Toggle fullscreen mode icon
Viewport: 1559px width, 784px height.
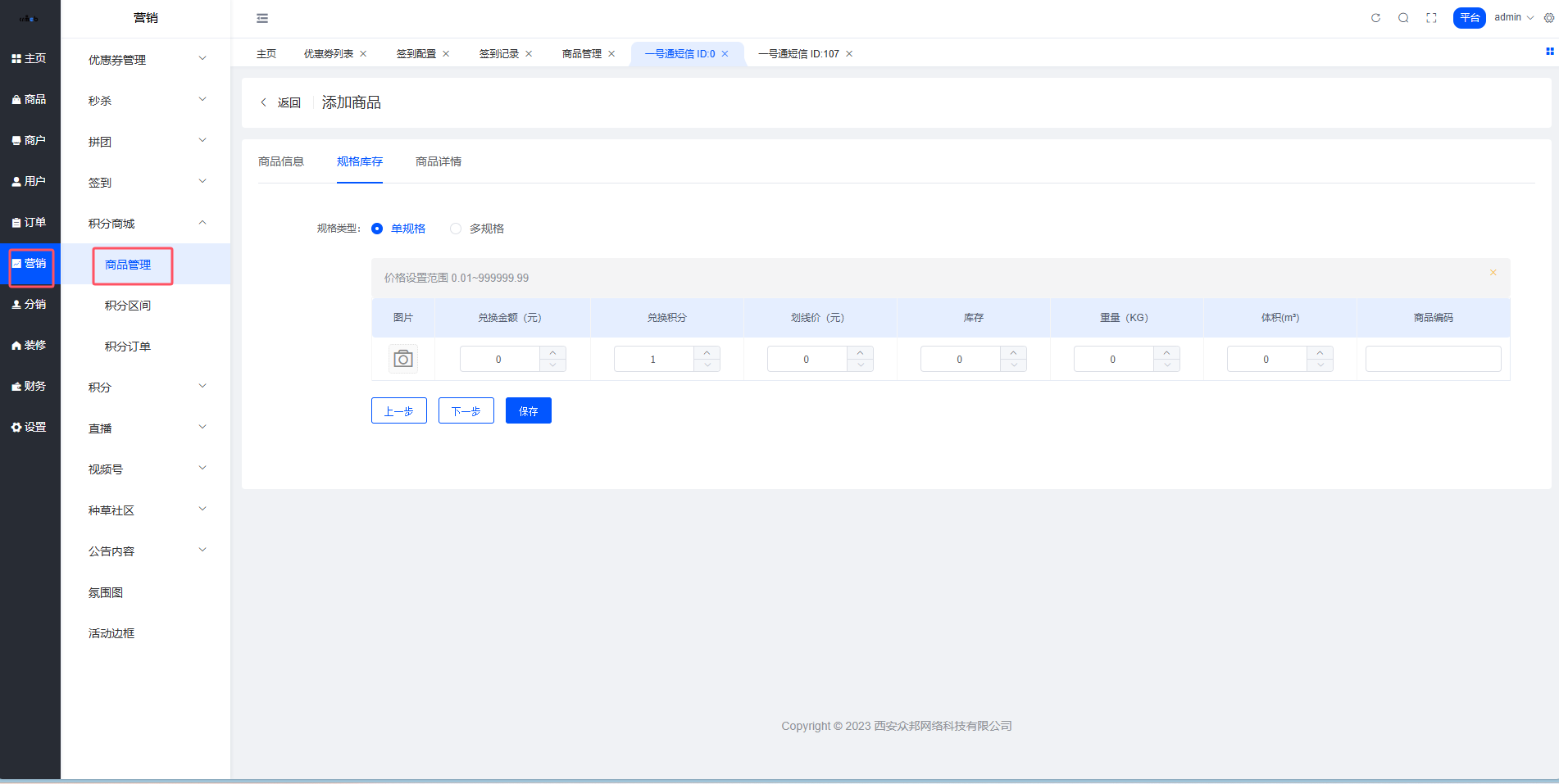1431,18
